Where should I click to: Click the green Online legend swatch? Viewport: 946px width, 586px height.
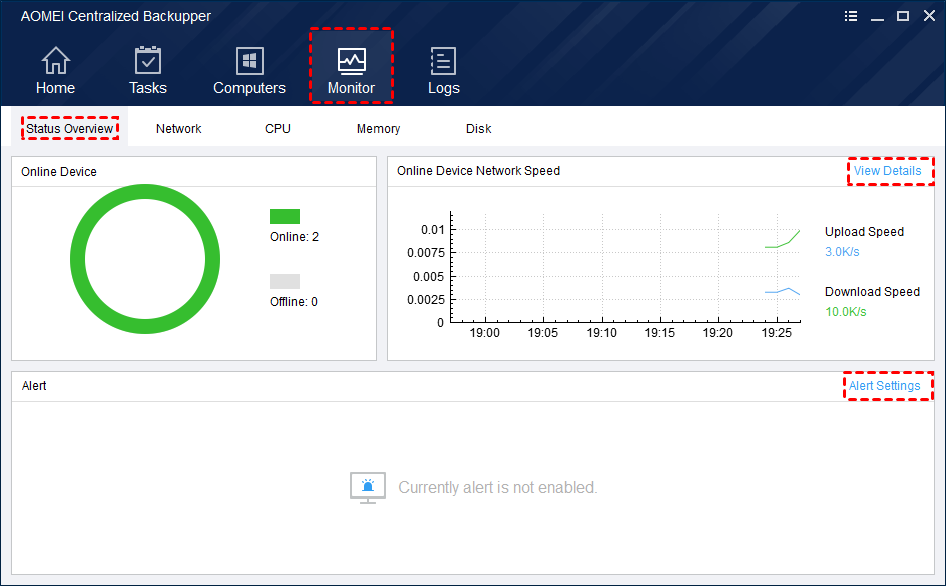[x=285, y=216]
